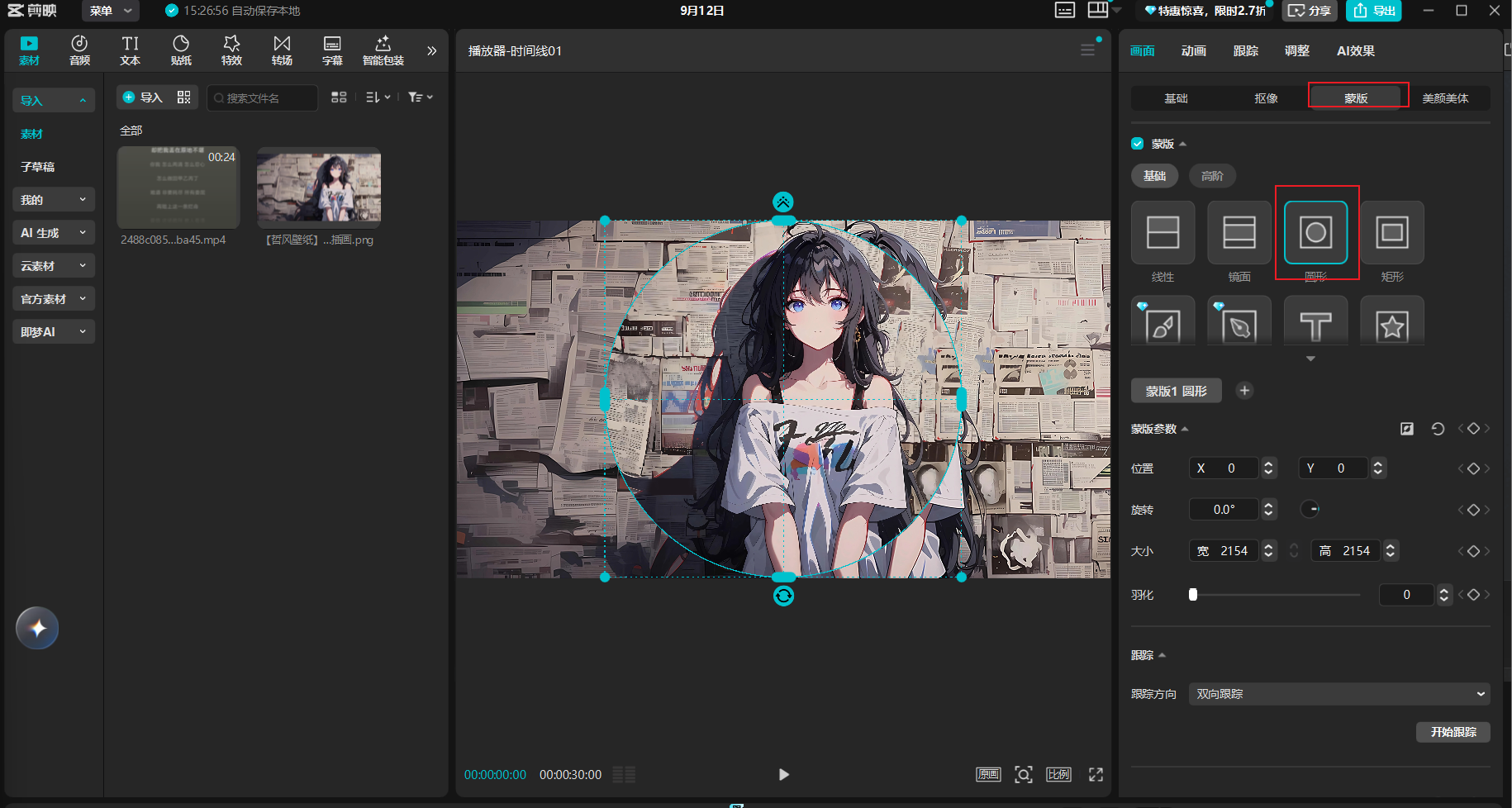The width and height of the screenshot is (1512, 808).
Task: Click the 分享 share button
Action: coord(1310,11)
